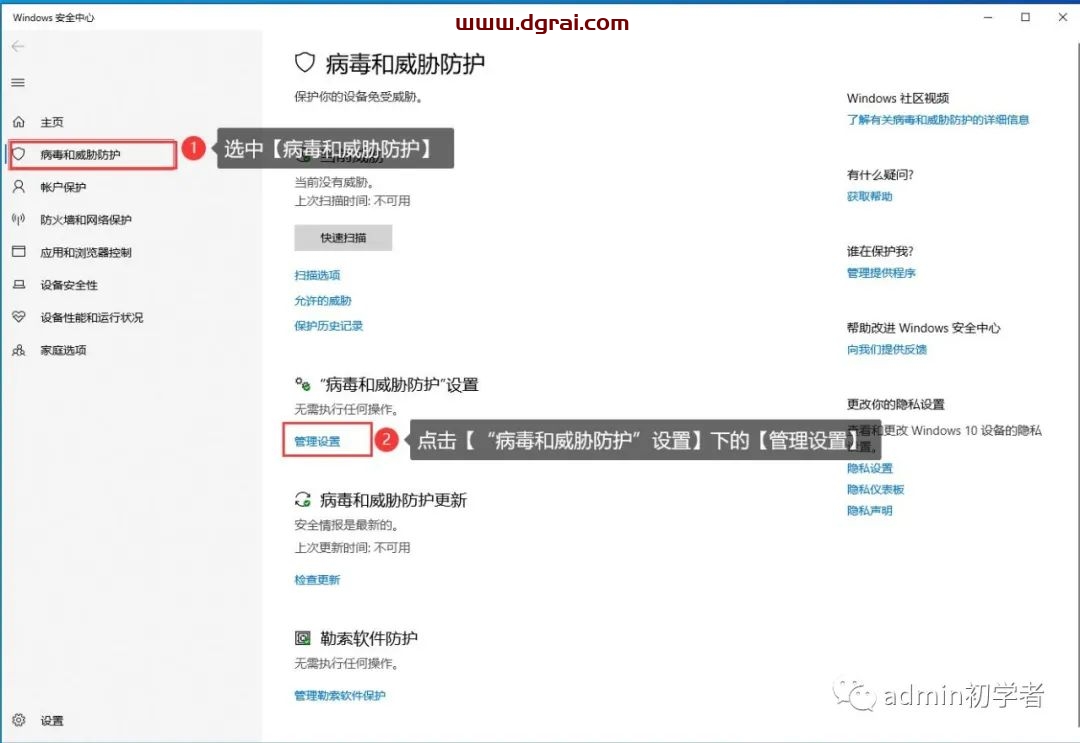Image resolution: width=1080 pixels, height=743 pixels.
Task: Click the back arrow icon
Action: pos(18,46)
